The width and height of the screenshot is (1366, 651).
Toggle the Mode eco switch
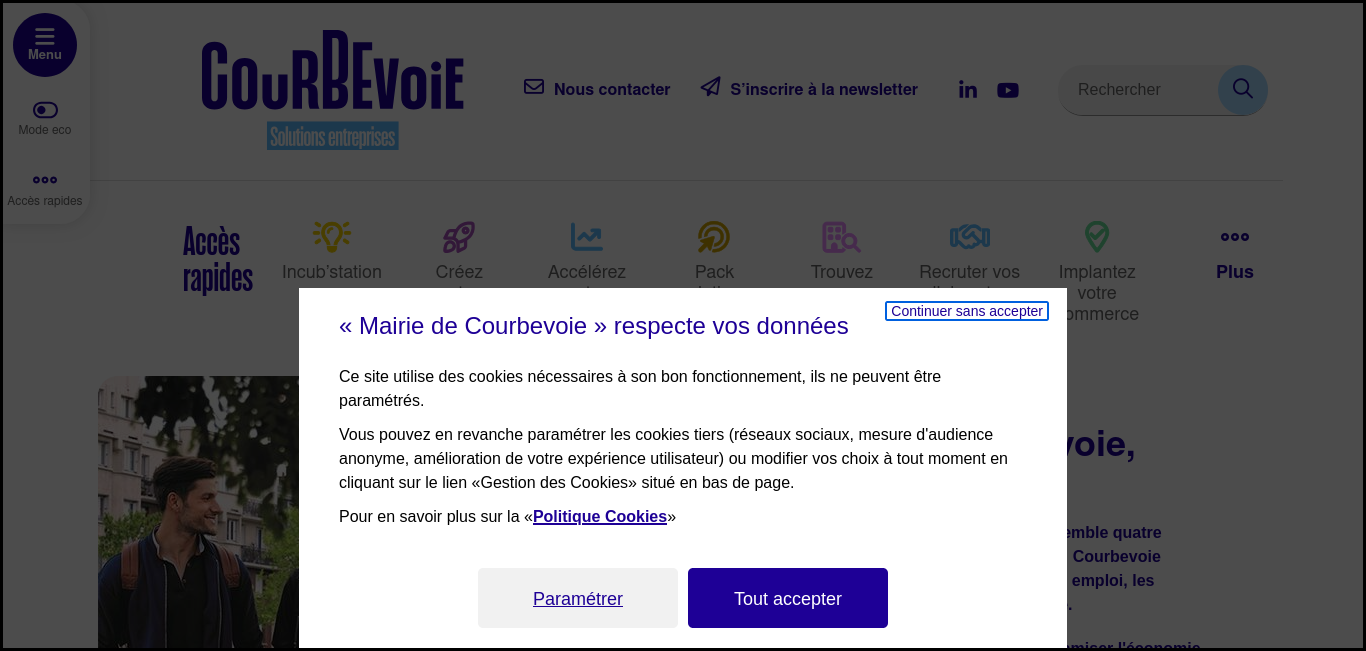tap(45, 110)
